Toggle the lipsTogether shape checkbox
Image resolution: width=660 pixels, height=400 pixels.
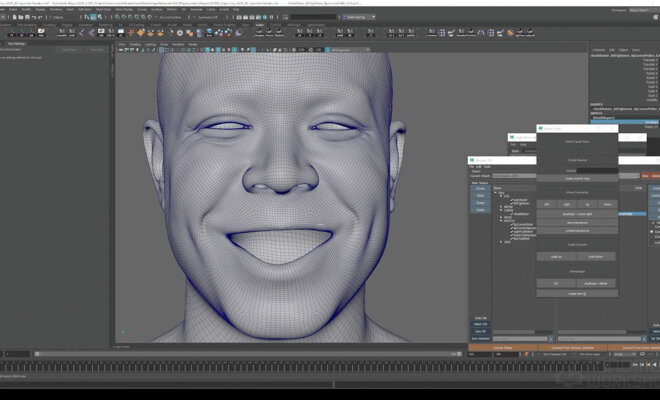[511, 238]
